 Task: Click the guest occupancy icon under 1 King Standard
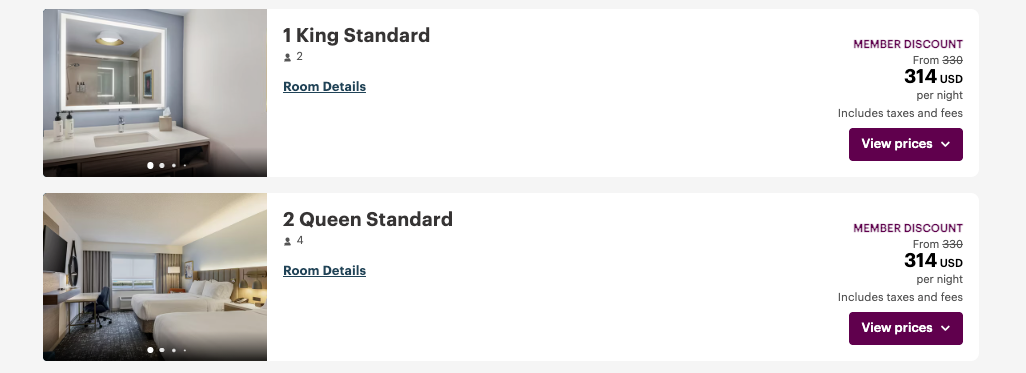(287, 58)
